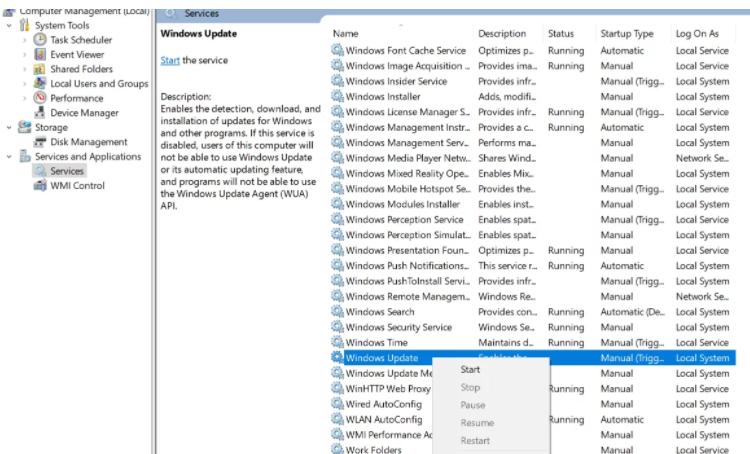Click gear icon of Windows Security Service
Screen dimensions: 750x454
coord(337,327)
